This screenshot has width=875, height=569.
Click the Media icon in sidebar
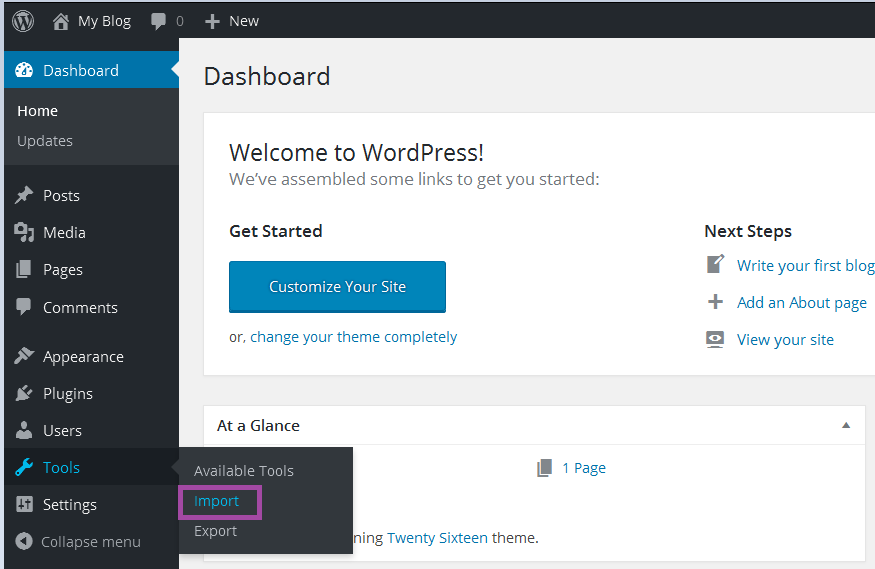[x=24, y=232]
